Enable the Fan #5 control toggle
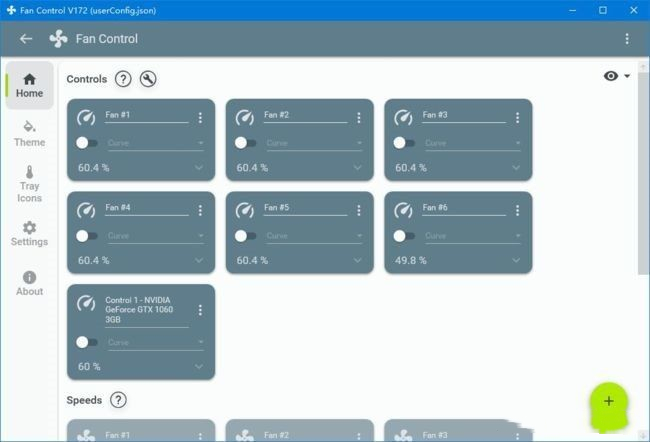The image size is (650, 442). coord(245,236)
